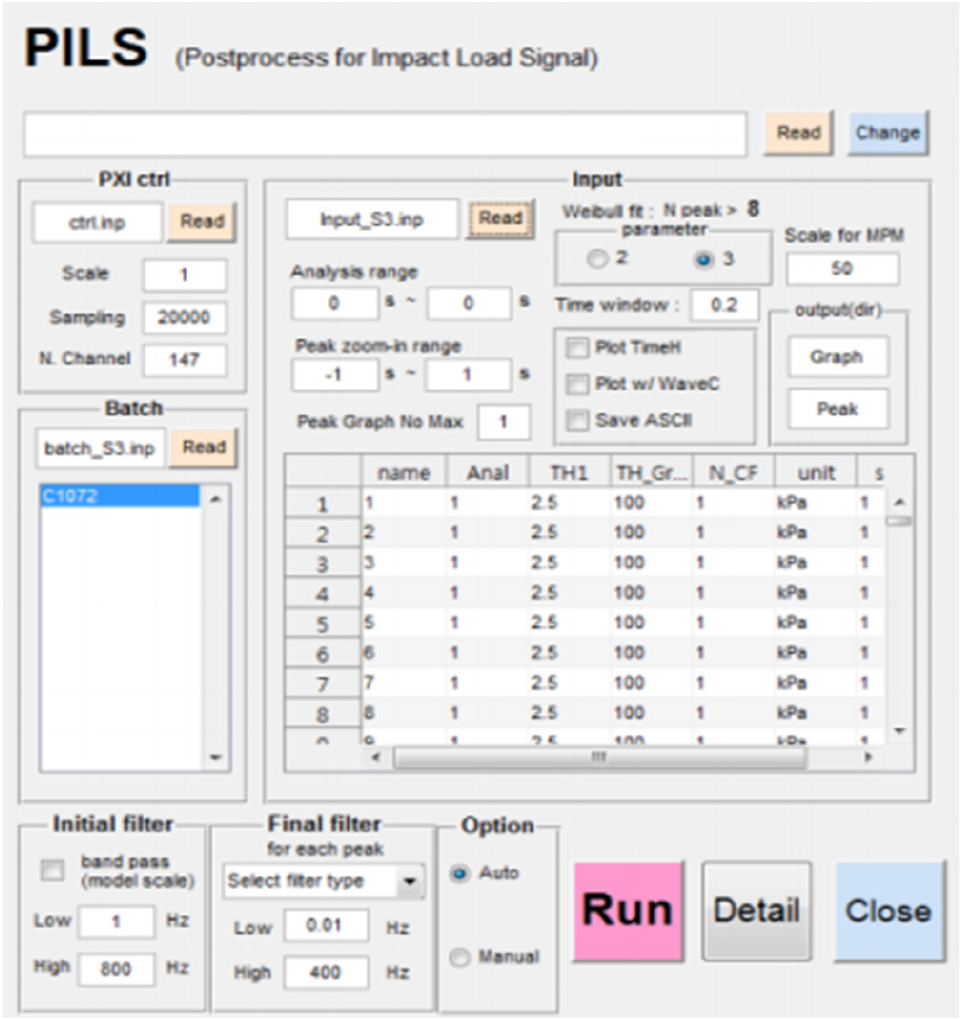Click the blue Close button
Image resolution: width=962 pixels, height=1019 pixels.
889,910
